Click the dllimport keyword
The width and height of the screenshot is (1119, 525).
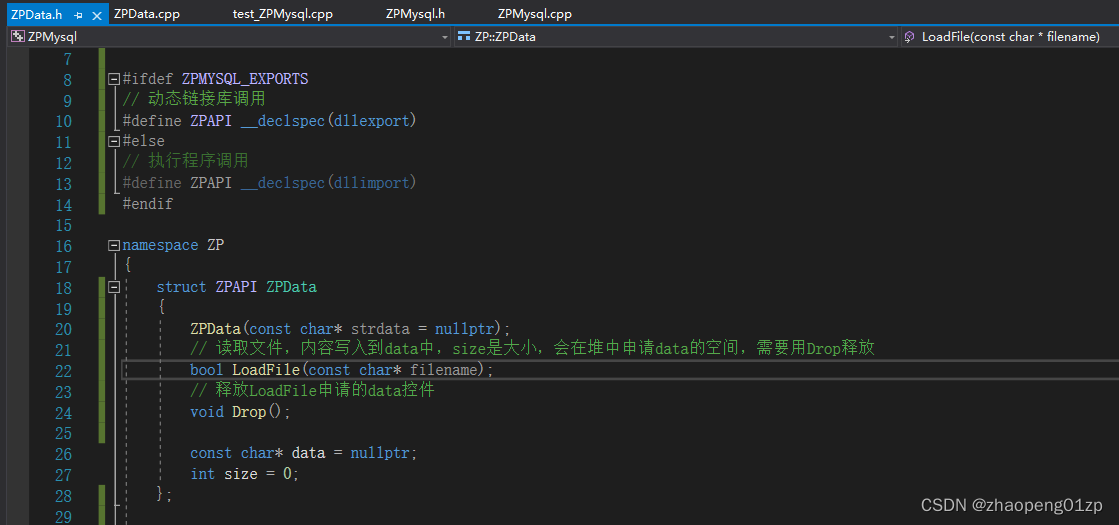[372, 183]
